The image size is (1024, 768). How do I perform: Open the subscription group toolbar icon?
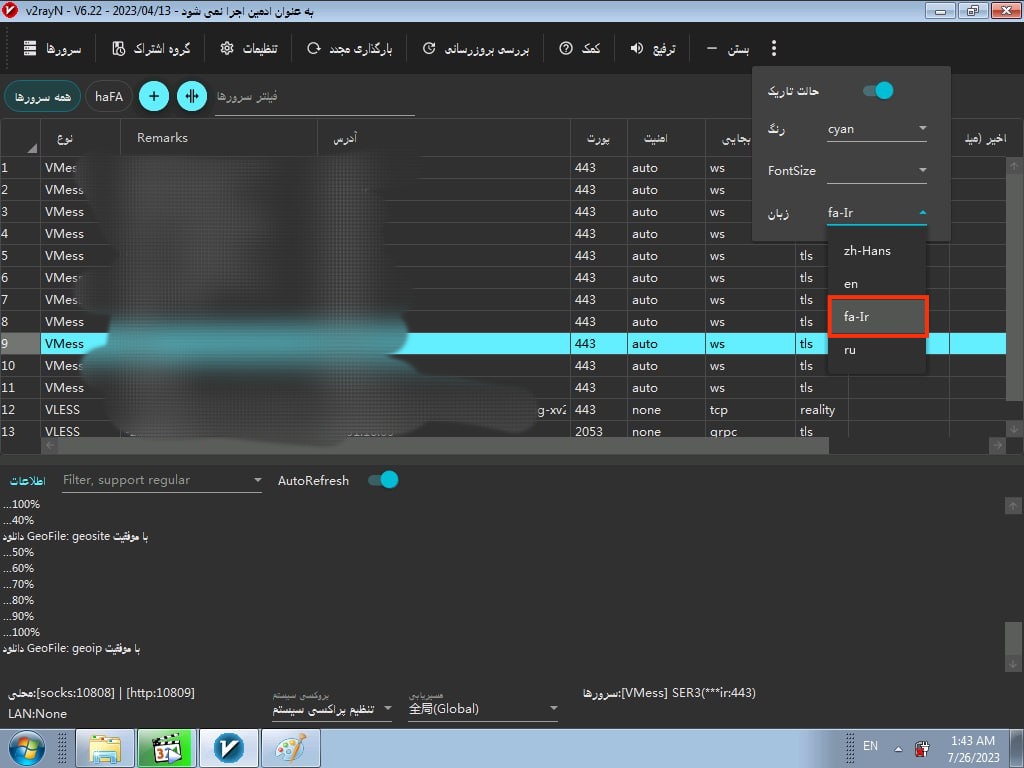click(x=119, y=48)
